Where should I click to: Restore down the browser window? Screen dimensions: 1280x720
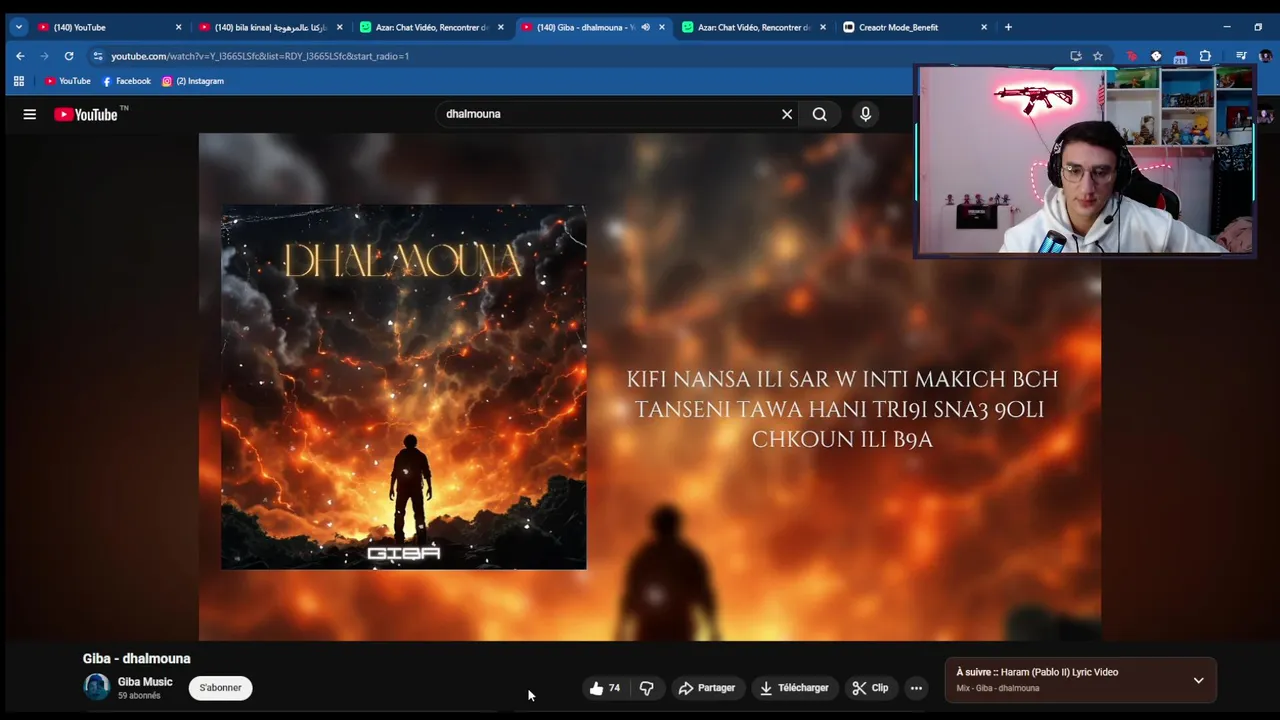click(1258, 27)
